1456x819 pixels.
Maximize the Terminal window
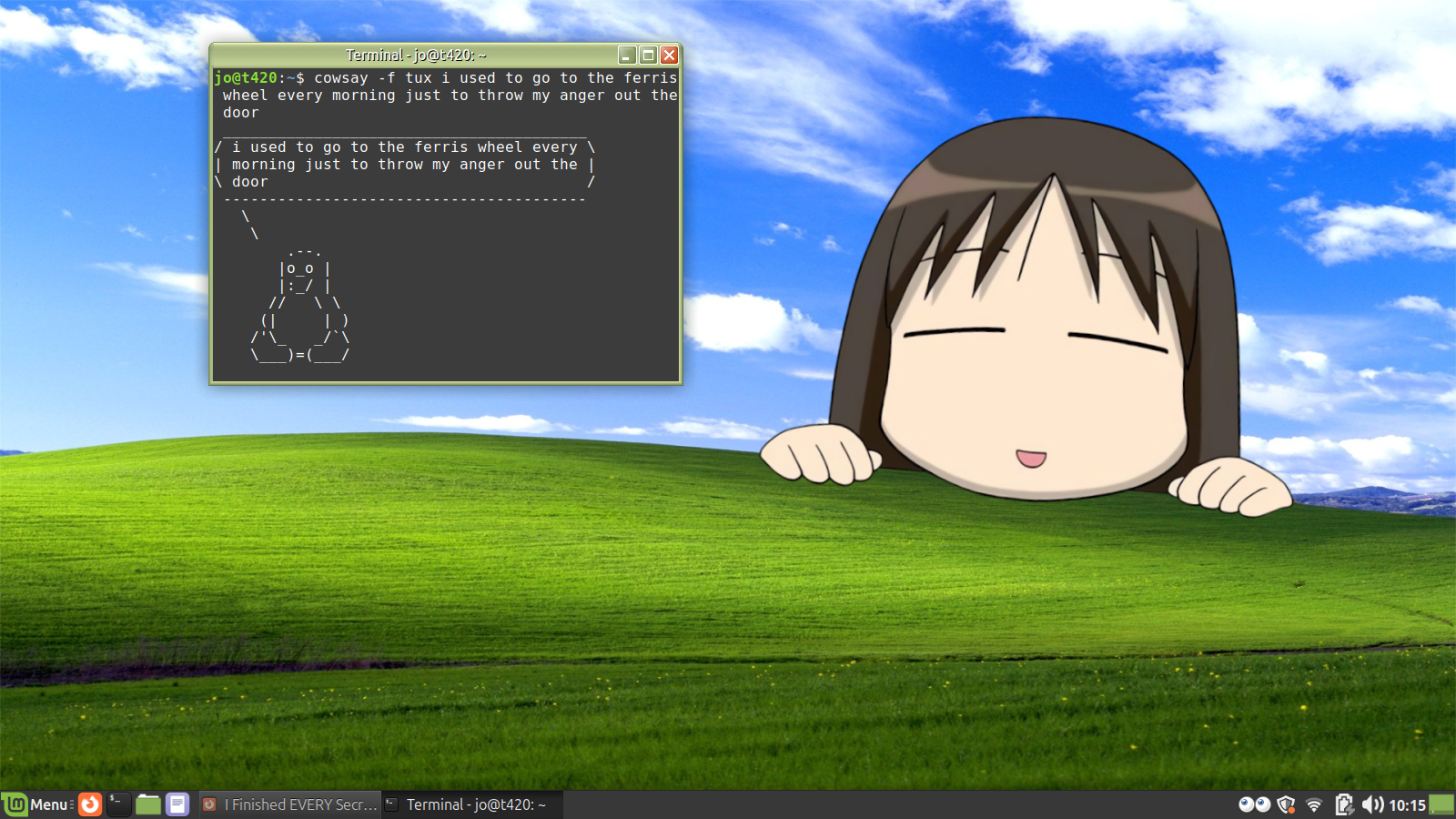(648, 56)
